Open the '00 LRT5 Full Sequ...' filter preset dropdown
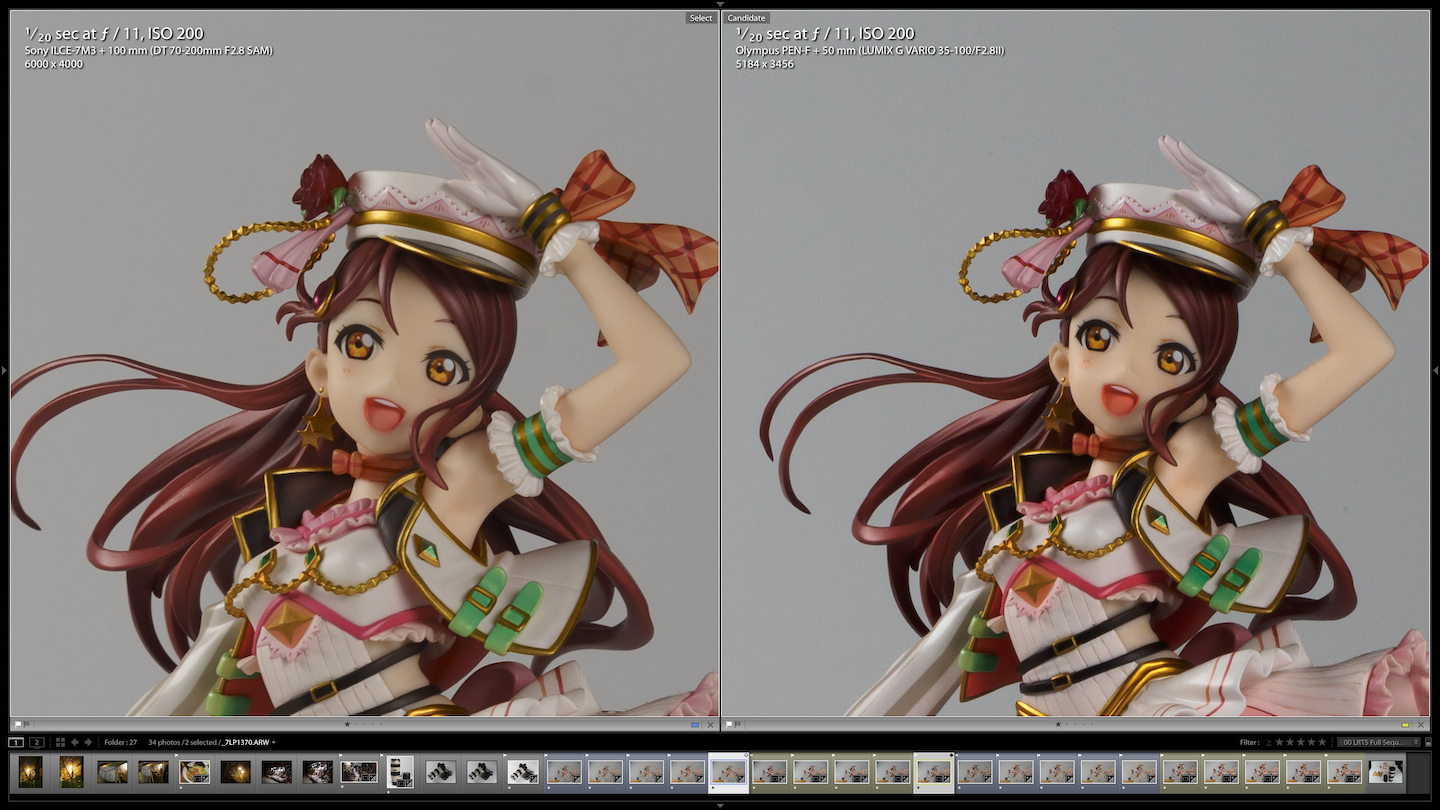 pos(1378,742)
